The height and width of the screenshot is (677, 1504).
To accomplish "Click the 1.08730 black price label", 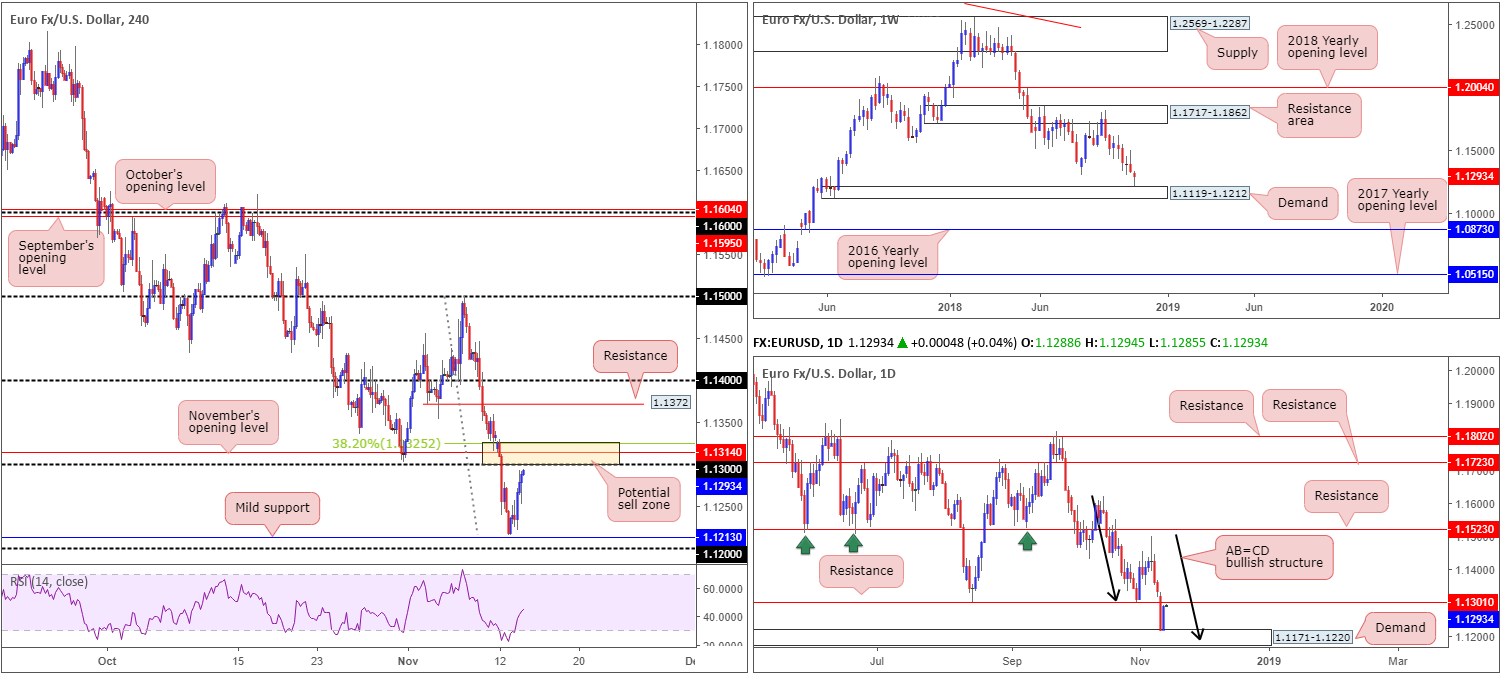I will (x=1475, y=229).
